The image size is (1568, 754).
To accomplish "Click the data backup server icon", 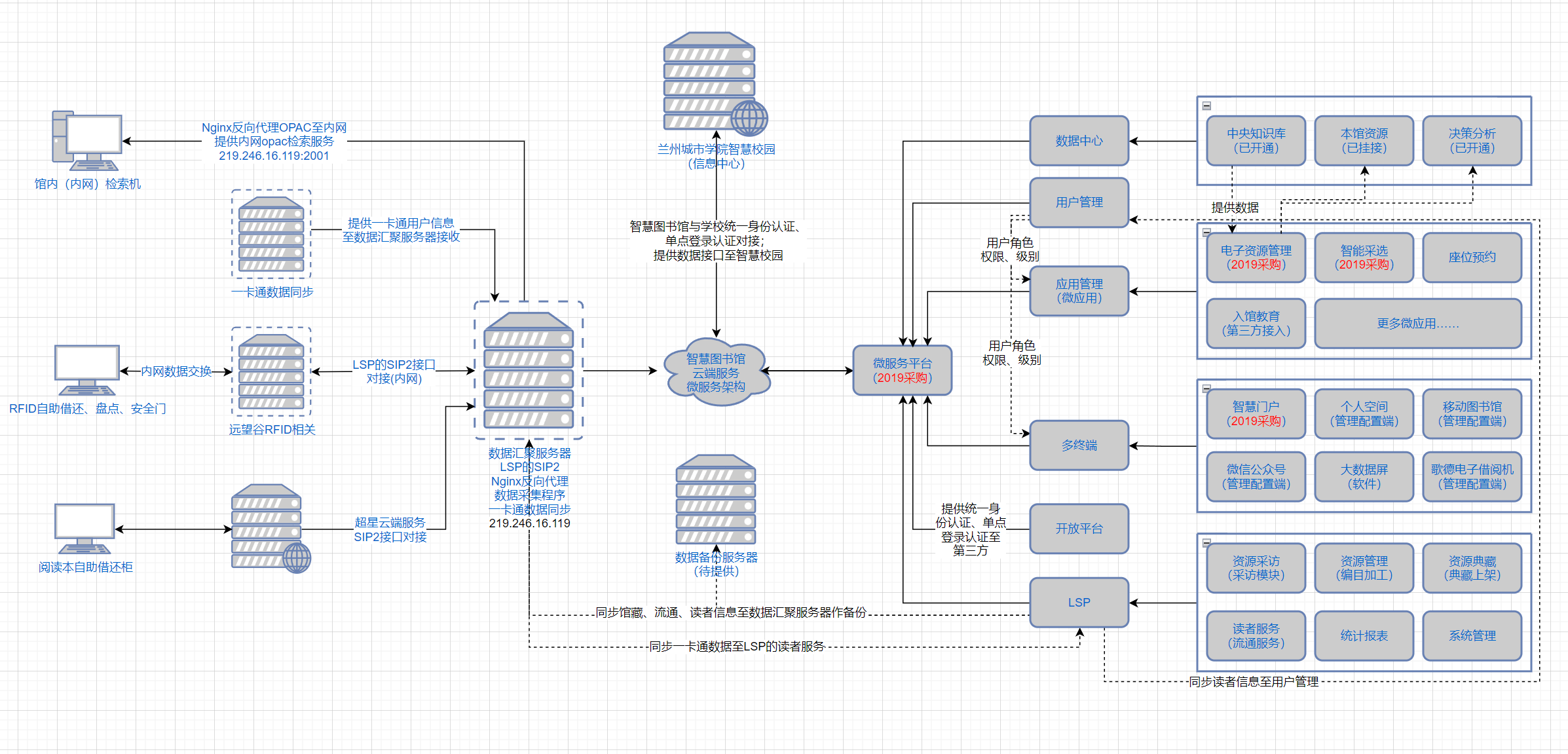I will [716, 500].
